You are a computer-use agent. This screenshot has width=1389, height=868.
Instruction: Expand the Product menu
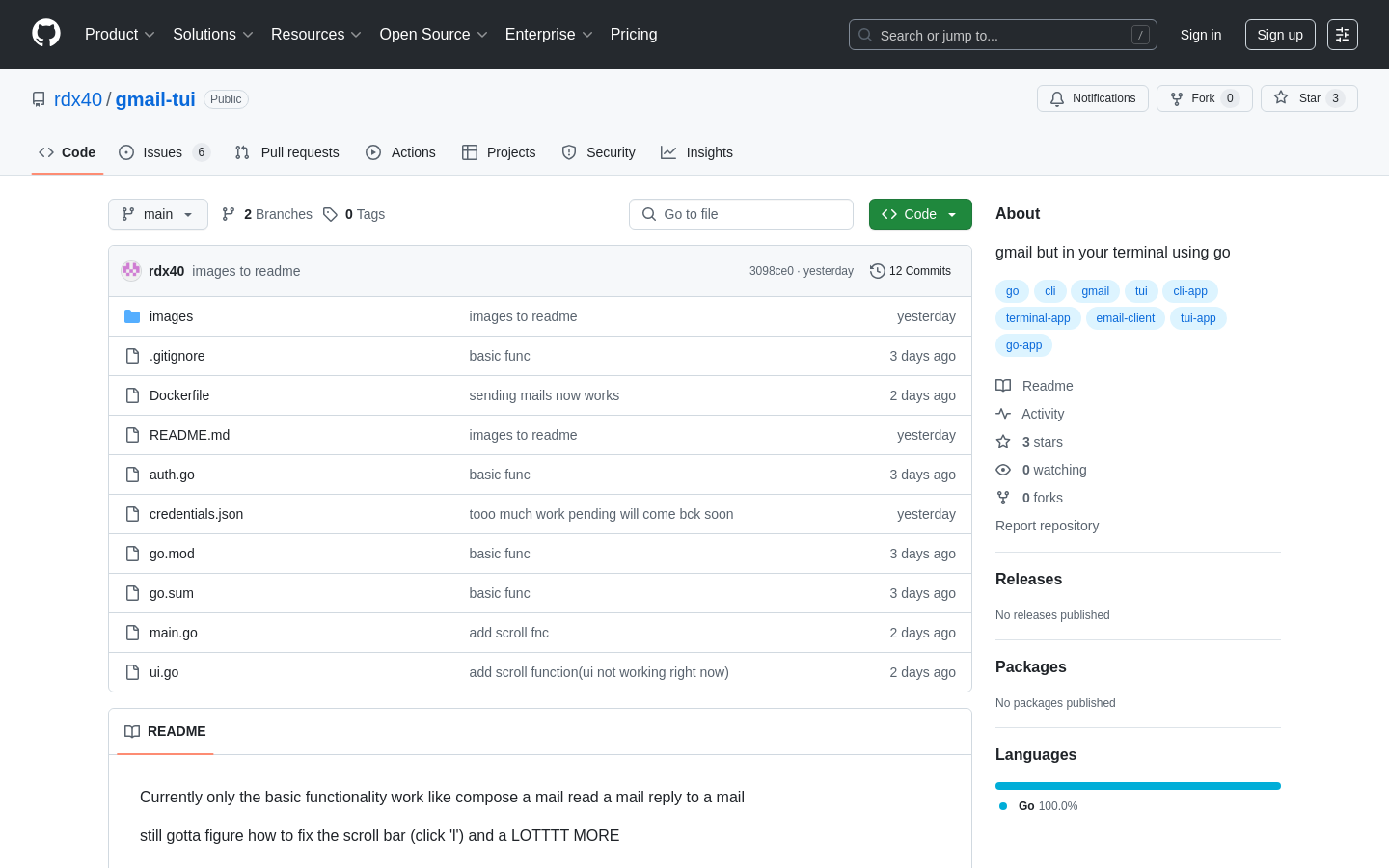coord(120,35)
